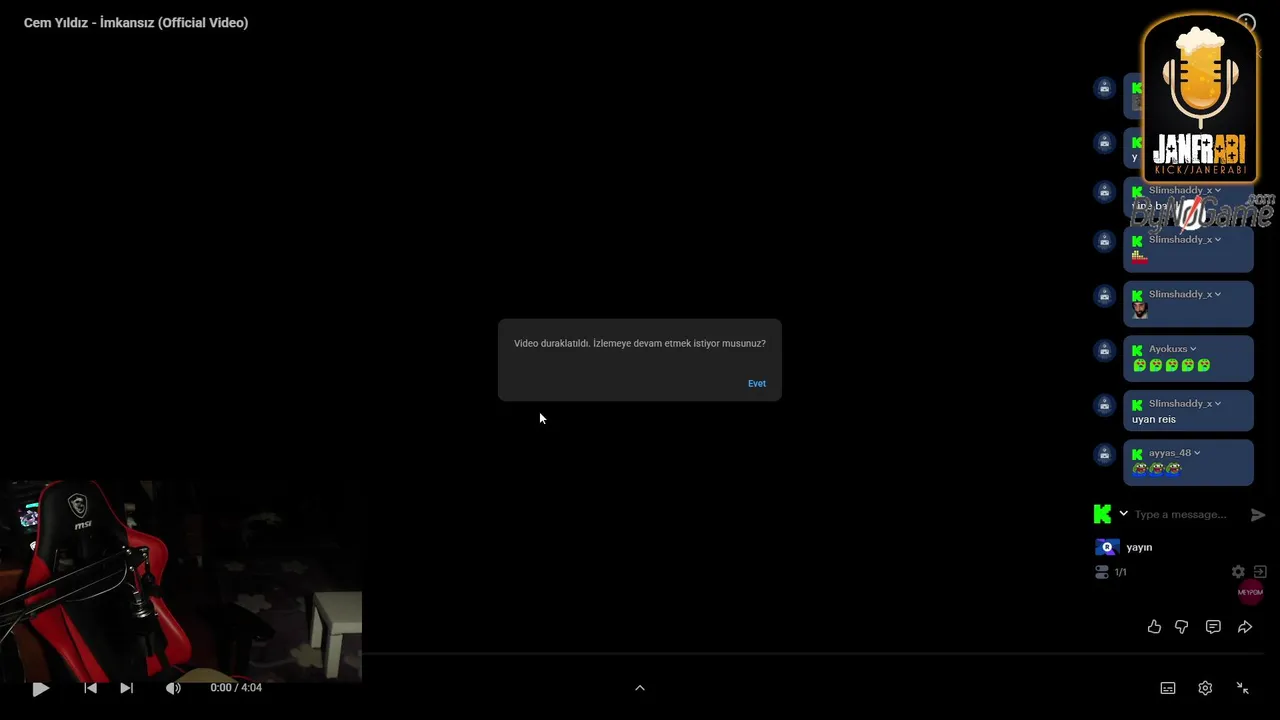1280x720 pixels.
Task: Click the Ayokuxs username
Action: [x=1168, y=349]
